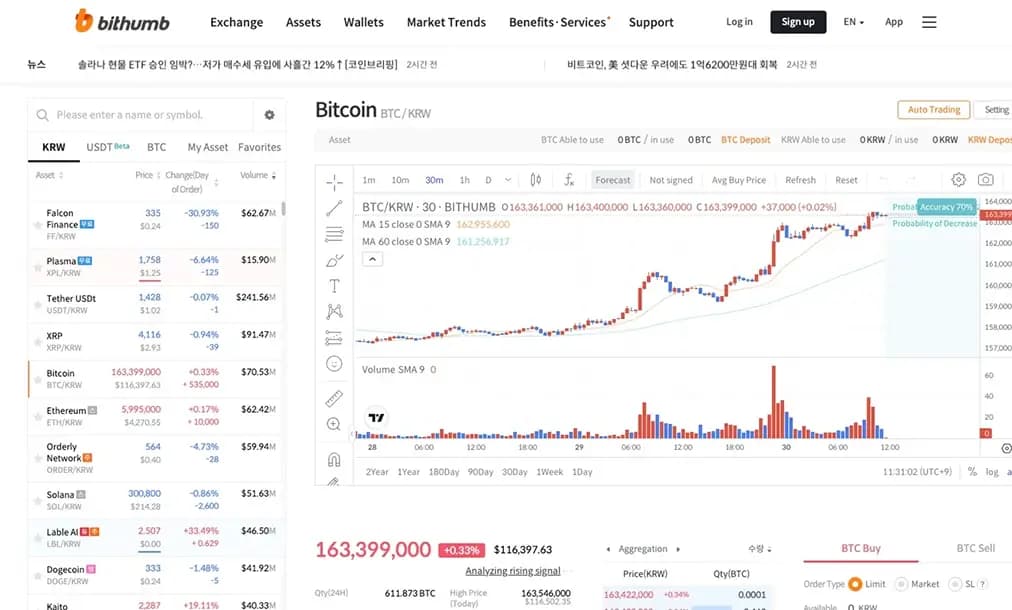The image size is (1012, 610).
Task: Open the Market Trends menu
Action: 446,22
